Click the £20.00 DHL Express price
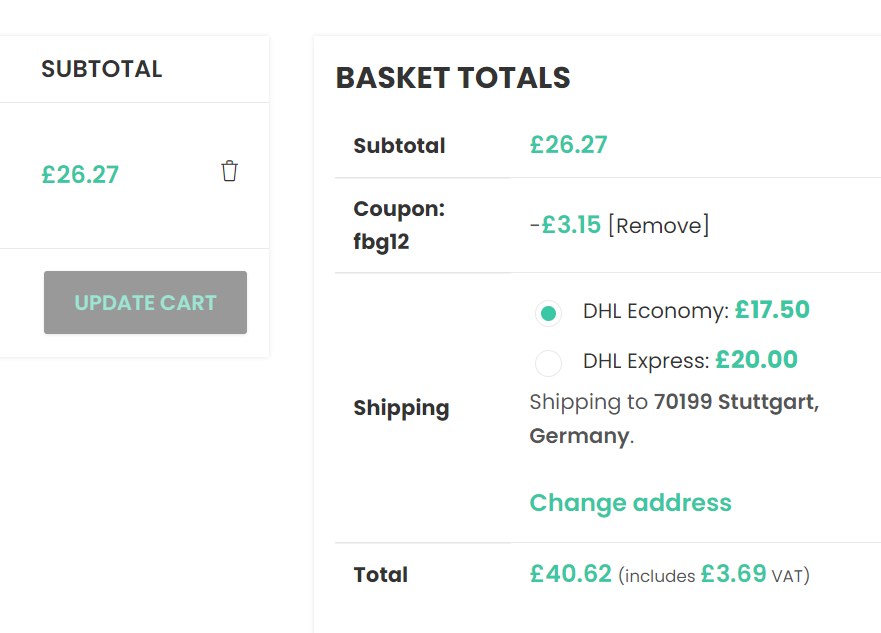This screenshot has width=881, height=633. pyautogui.click(x=757, y=359)
